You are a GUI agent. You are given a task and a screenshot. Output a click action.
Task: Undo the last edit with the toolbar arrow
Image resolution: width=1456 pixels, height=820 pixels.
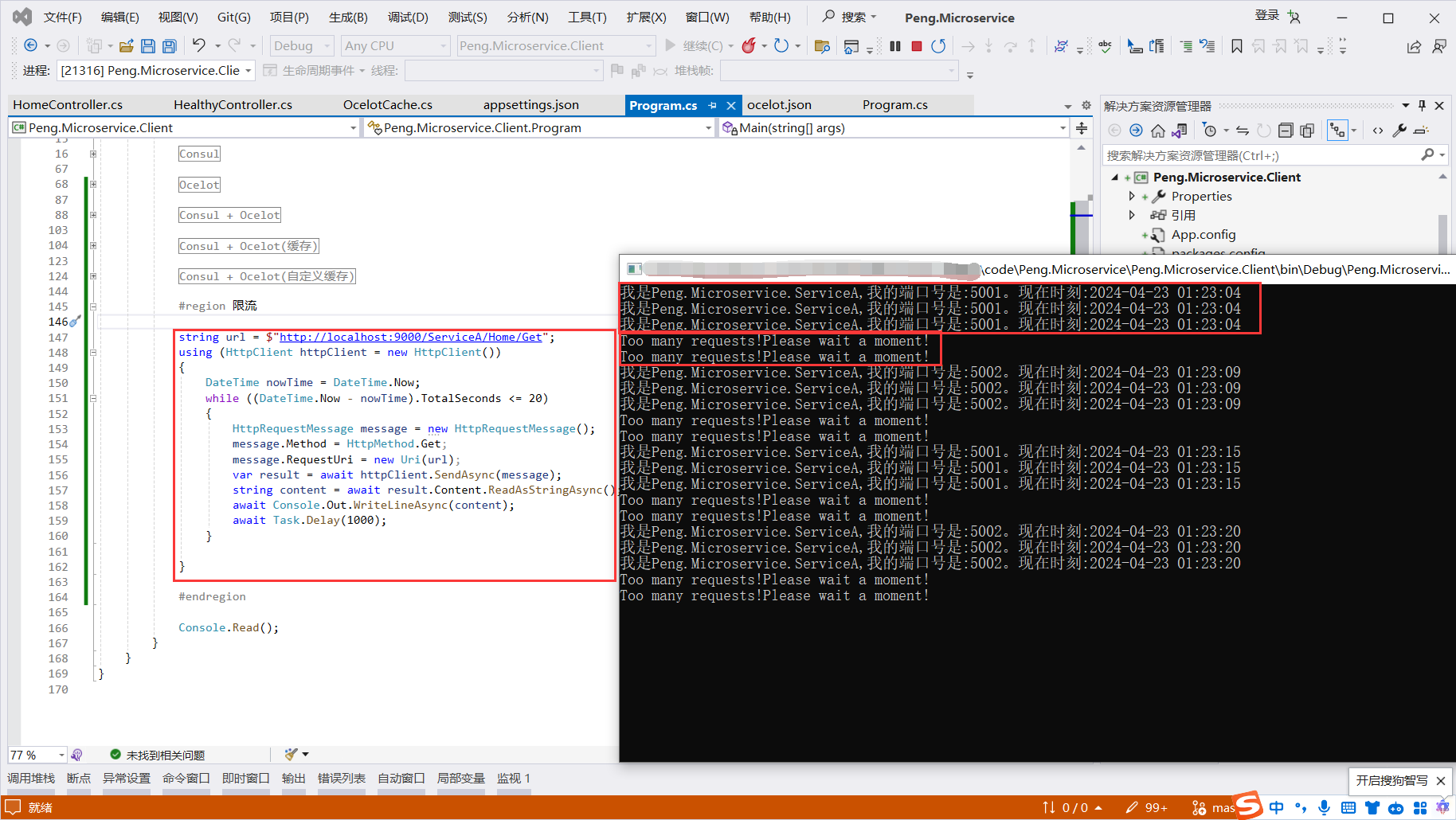click(199, 45)
